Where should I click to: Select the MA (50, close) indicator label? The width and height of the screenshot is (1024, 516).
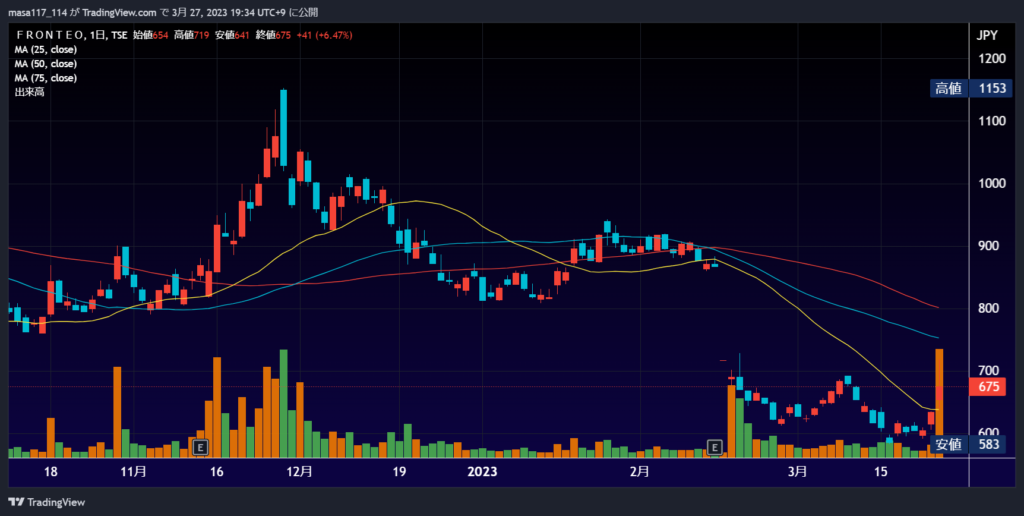pos(46,64)
